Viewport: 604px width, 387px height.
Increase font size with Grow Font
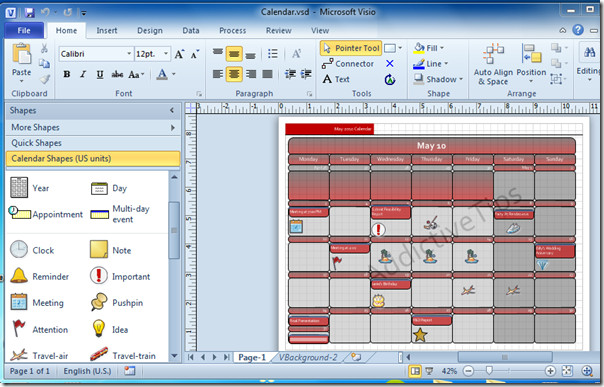[x=179, y=54]
